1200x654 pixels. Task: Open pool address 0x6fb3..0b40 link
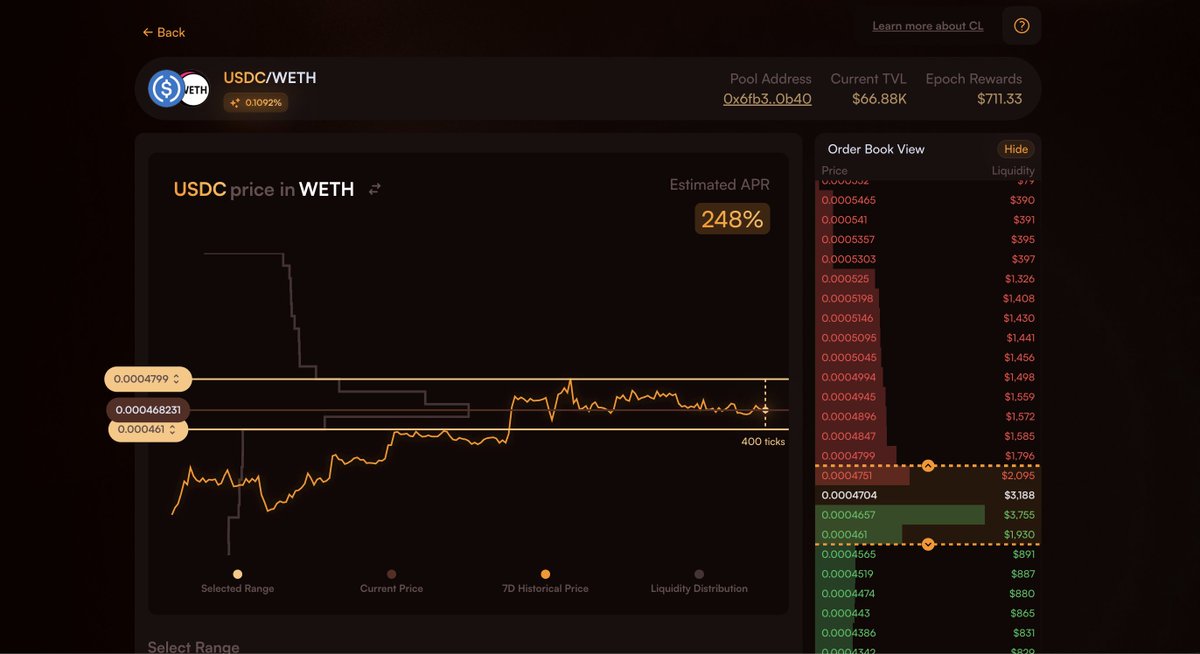tap(767, 99)
